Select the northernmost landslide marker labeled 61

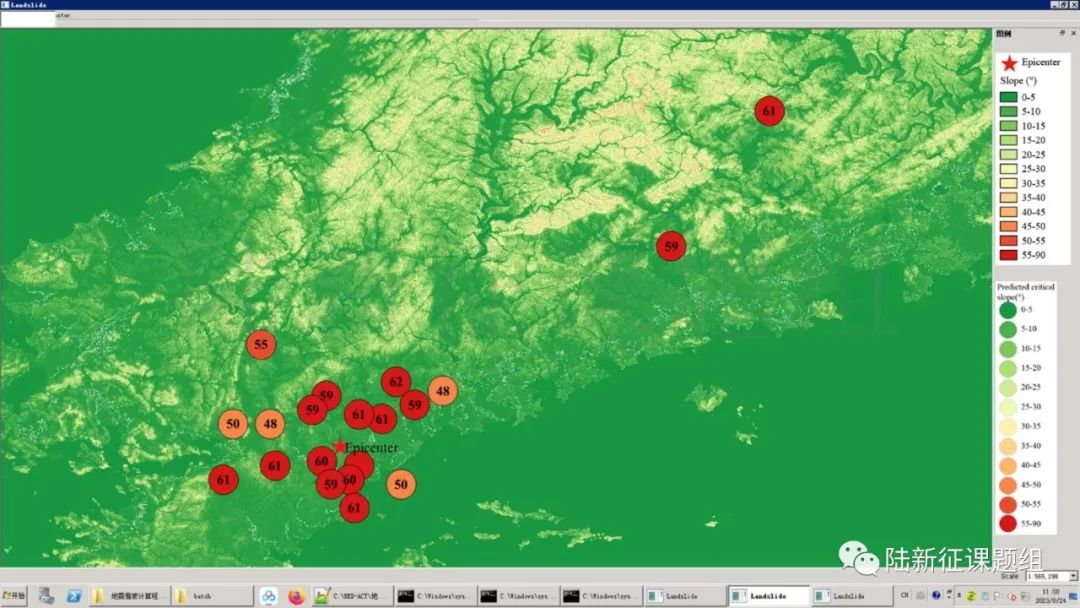[x=769, y=110]
